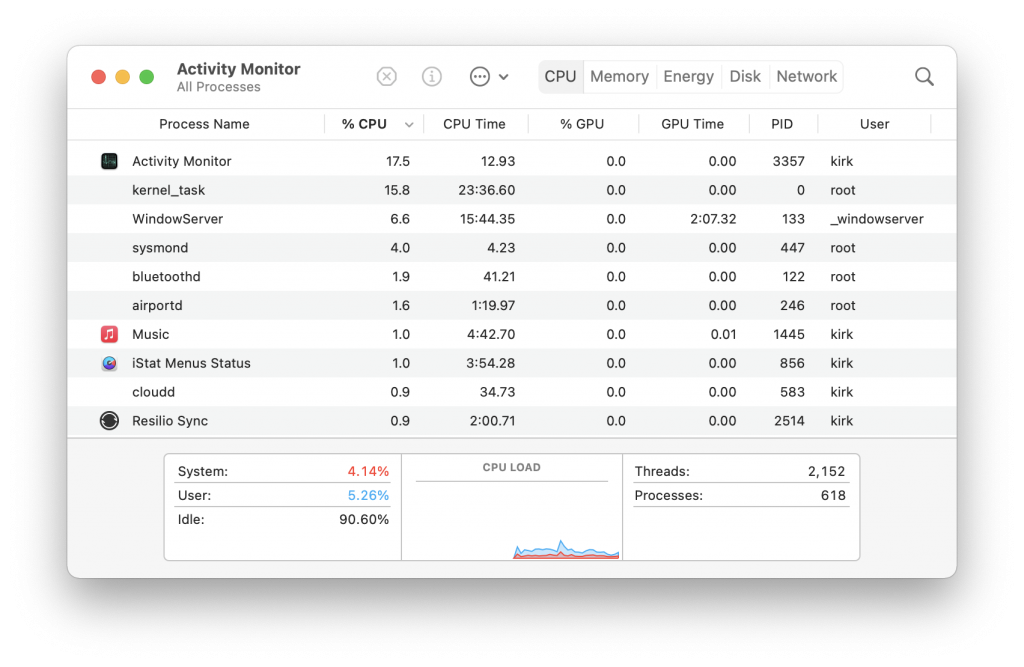
Task: Click the stop process (X) toolbar icon
Action: (386, 76)
